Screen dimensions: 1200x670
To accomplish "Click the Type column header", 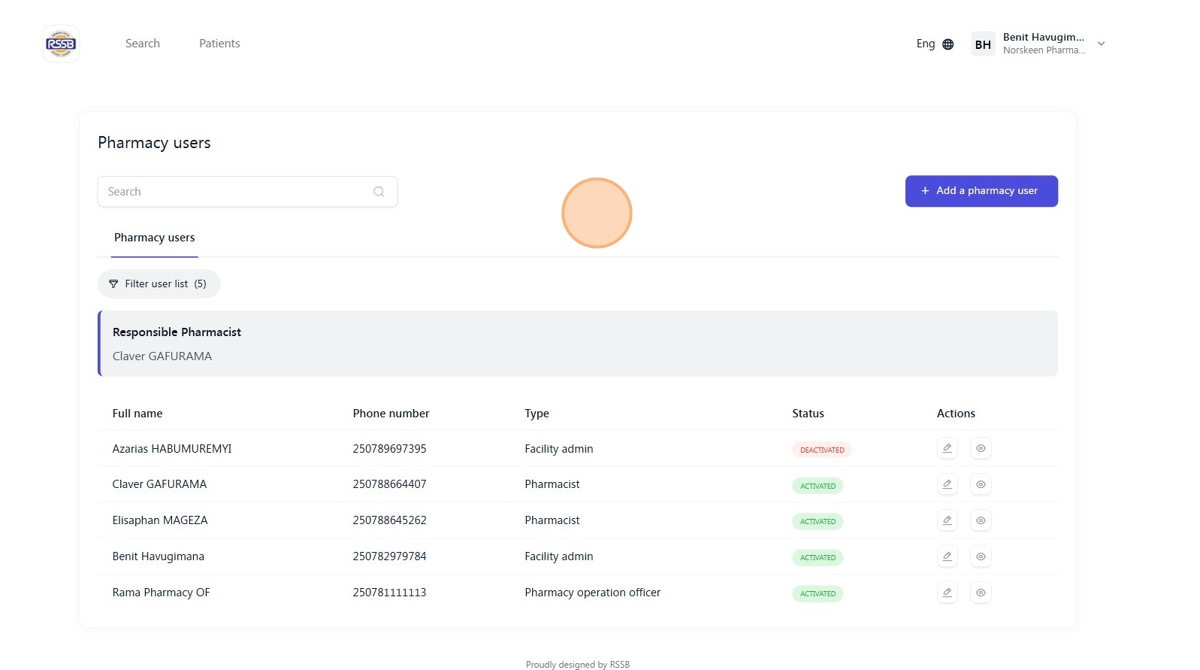I will (x=537, y=413).
